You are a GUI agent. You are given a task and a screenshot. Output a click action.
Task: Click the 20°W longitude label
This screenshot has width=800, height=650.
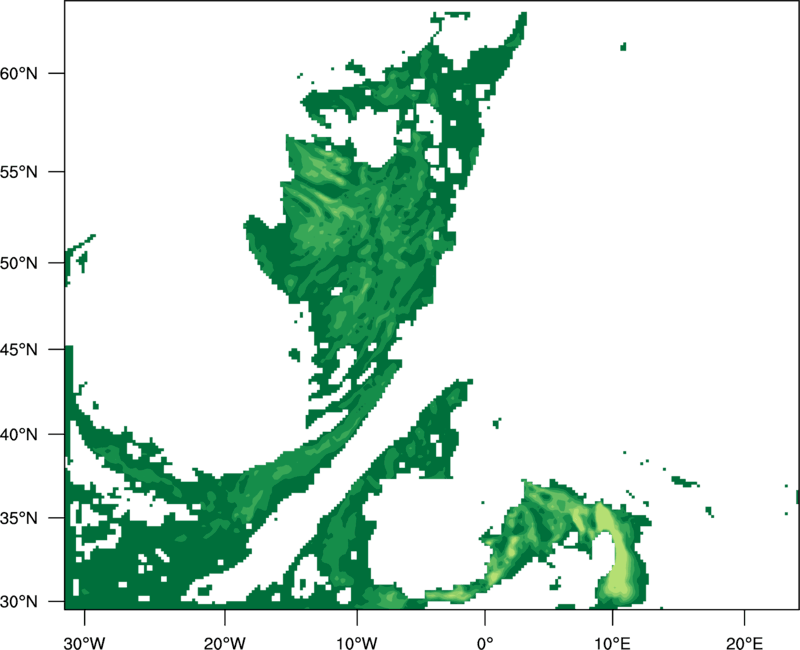point(224,643)
